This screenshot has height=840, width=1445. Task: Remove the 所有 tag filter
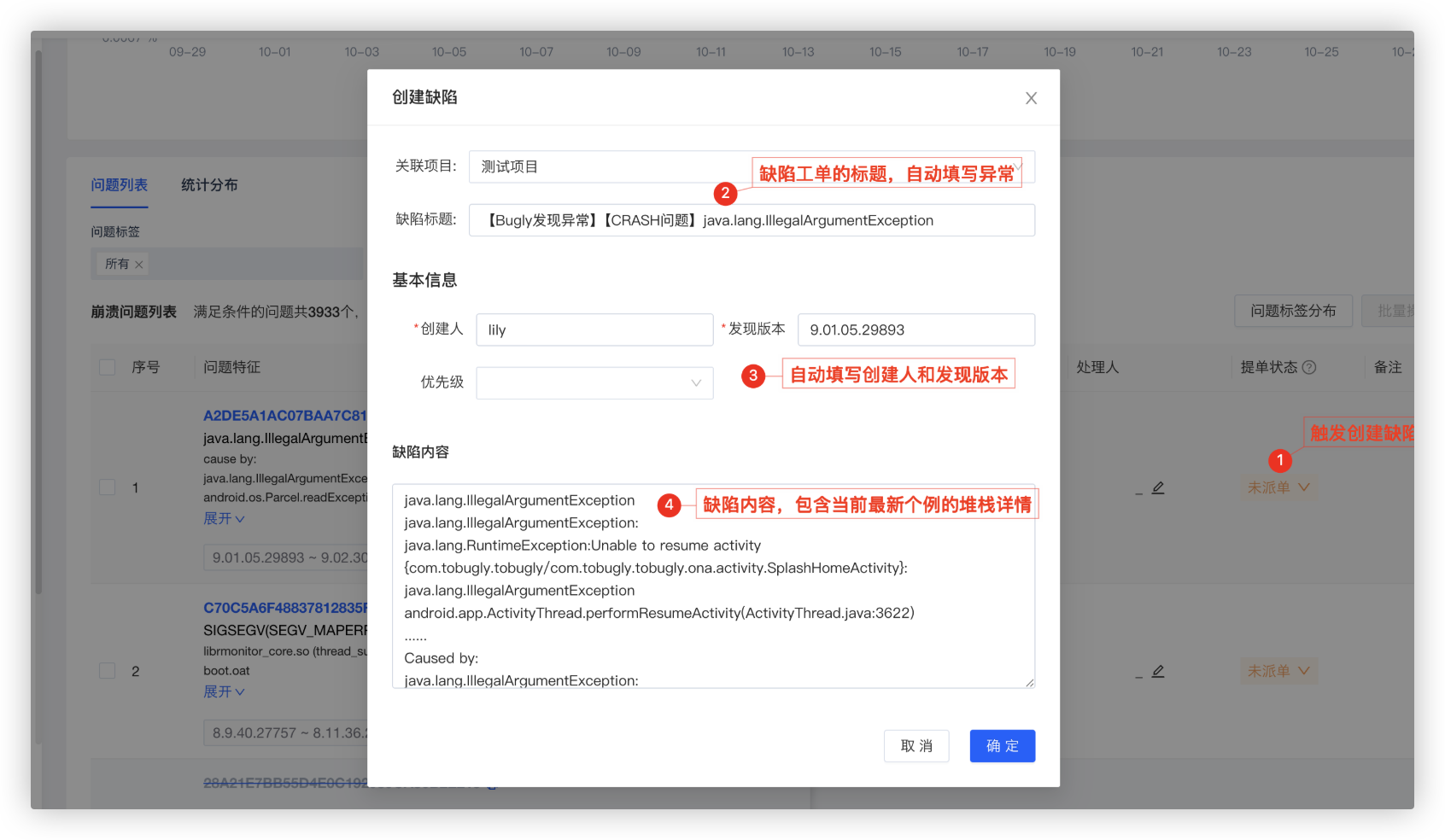click(138, 265)
